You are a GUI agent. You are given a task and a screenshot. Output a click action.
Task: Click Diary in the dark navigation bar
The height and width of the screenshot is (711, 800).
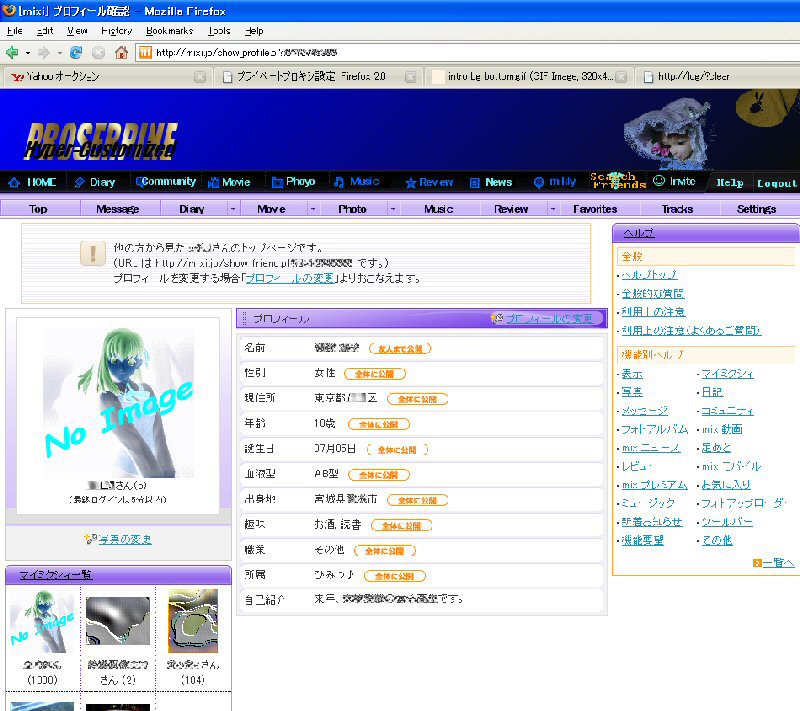pyautogui.click(x=95, y=182)
